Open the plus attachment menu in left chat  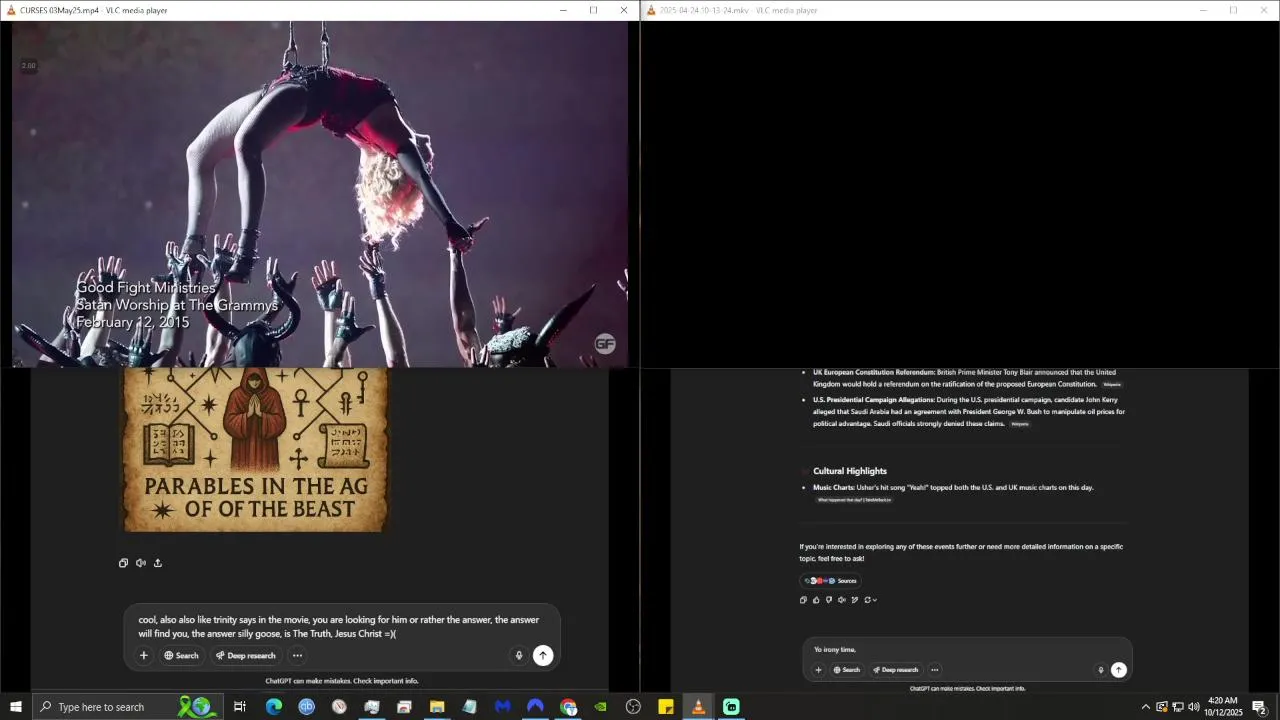[x=144, y=656]
